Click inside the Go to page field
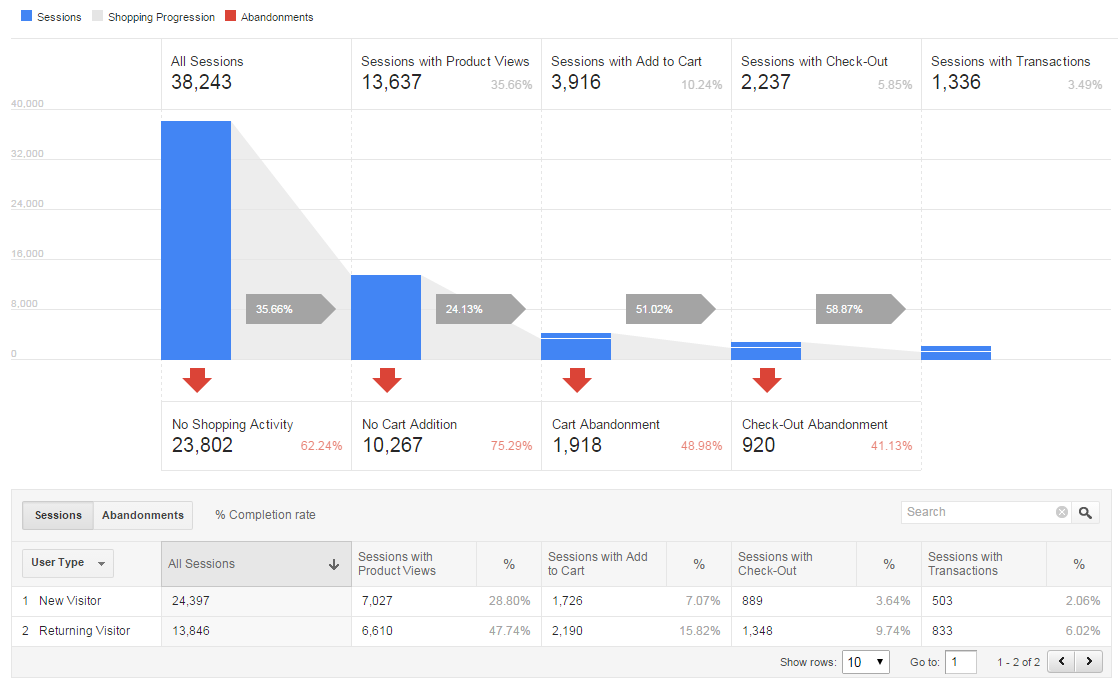The image size is (1118, 682). 961,662
